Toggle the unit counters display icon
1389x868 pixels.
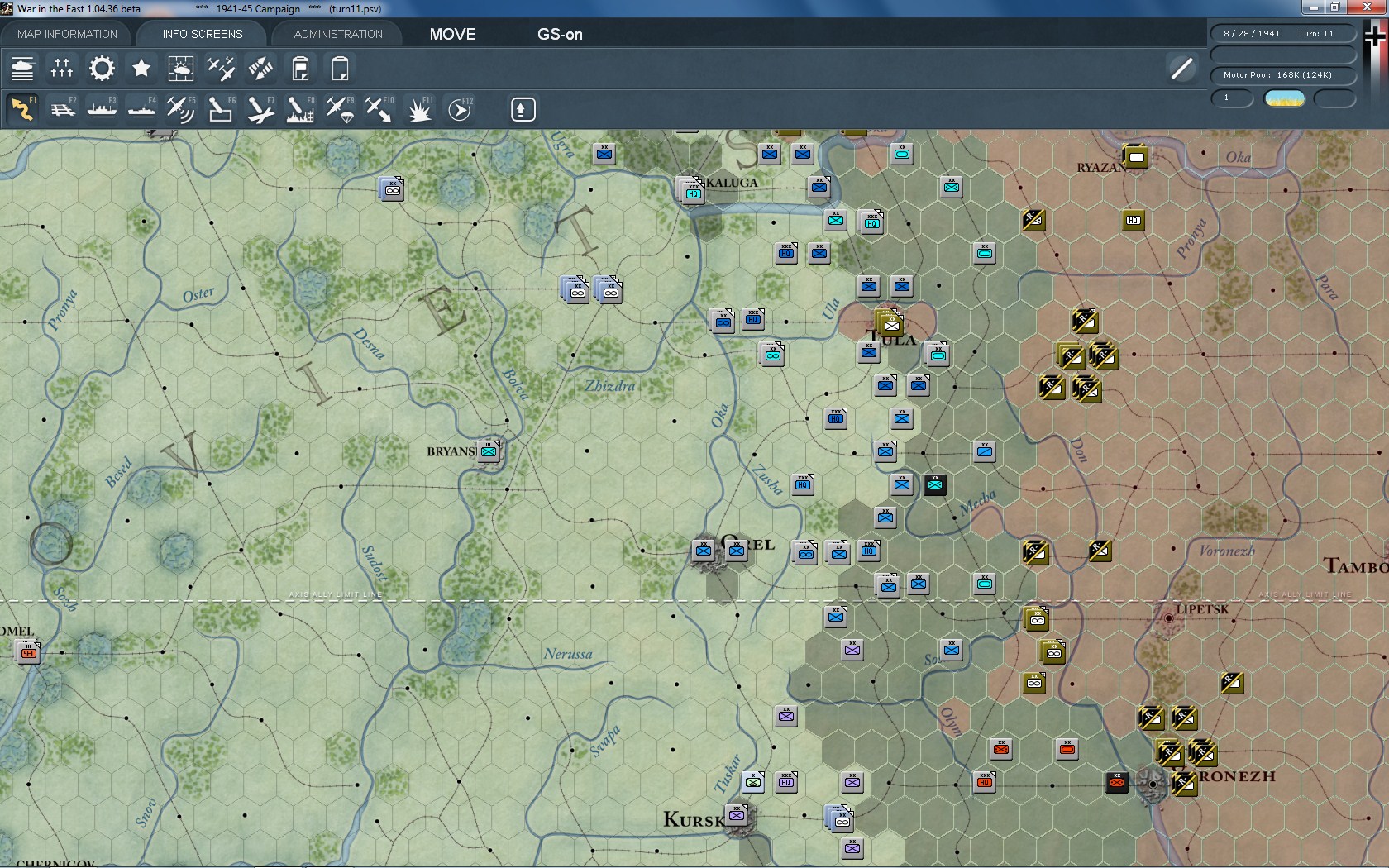coord(22,69)
